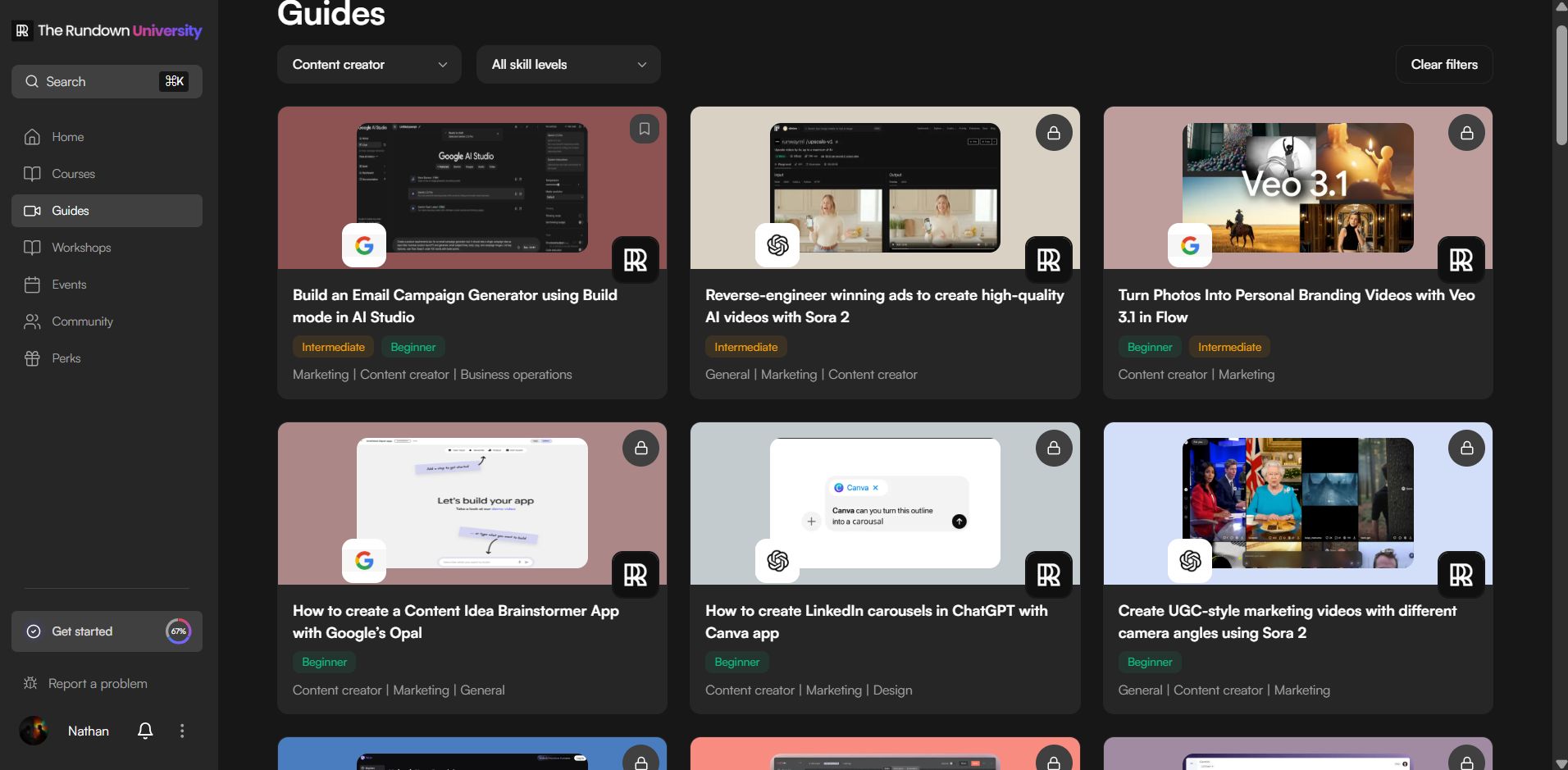Click Rundown badge on Email Campaign guide

(636, 260)
